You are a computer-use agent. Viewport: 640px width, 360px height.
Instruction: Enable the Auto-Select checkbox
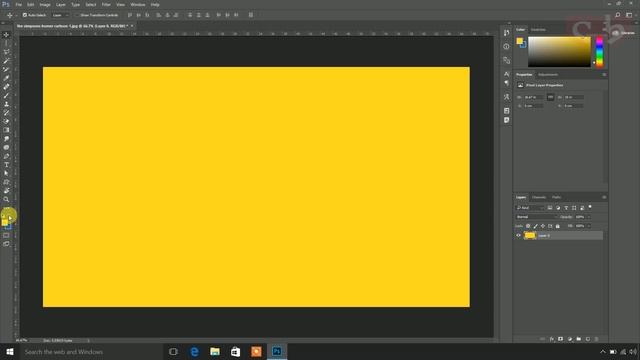coord(24,15)
